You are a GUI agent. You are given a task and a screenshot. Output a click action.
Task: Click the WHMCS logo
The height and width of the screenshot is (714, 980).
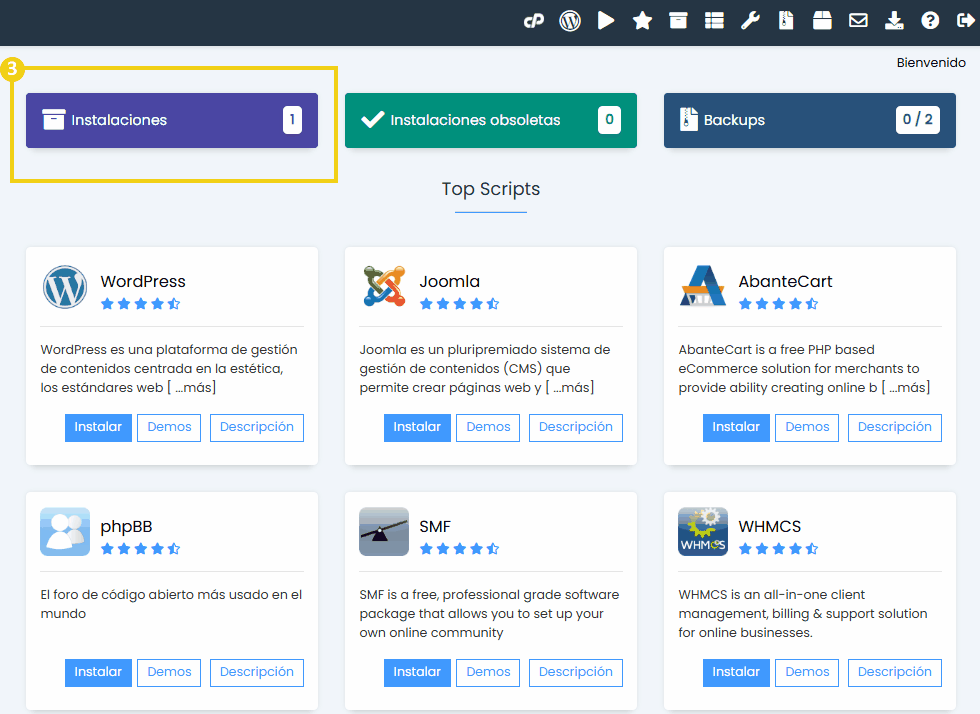tap(702, 531)
